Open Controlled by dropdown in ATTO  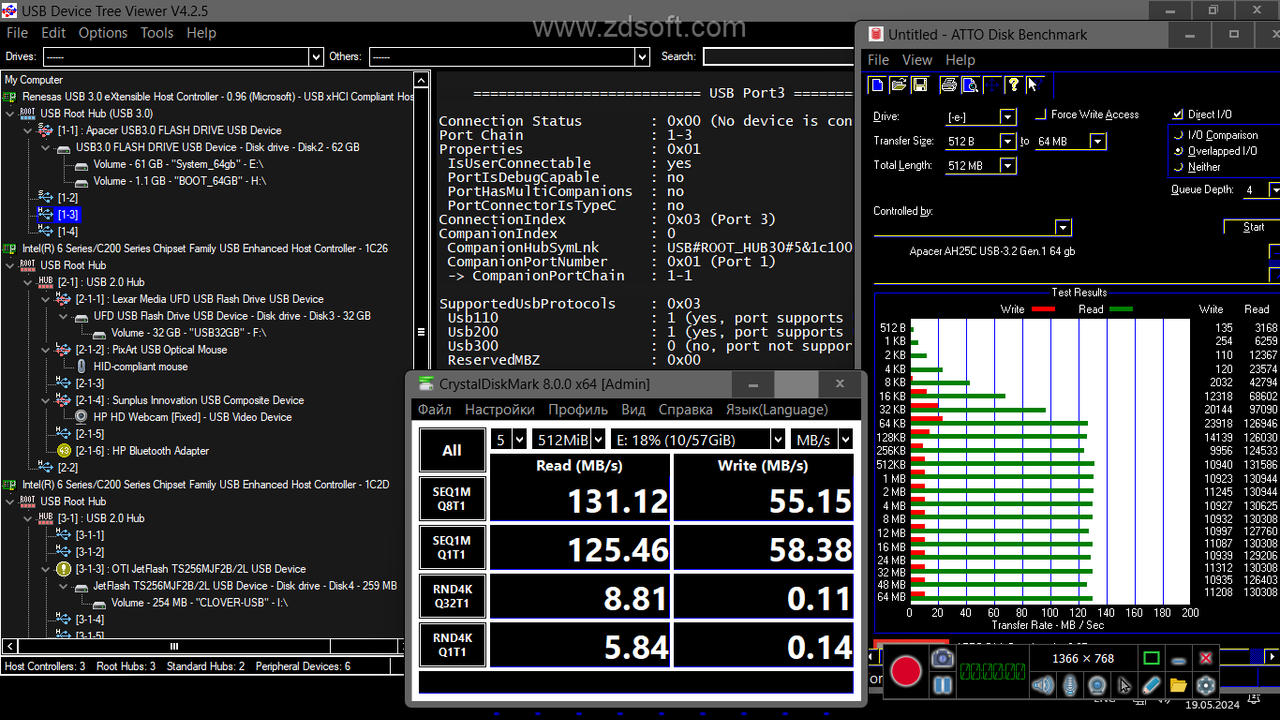click(x=1063, y=228)
